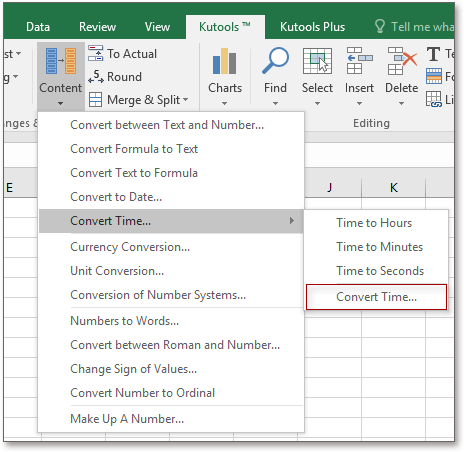The width and height of the screenshot is (464, 452).
Task: Choose Change Sign of Values
Action: (171, 369)
